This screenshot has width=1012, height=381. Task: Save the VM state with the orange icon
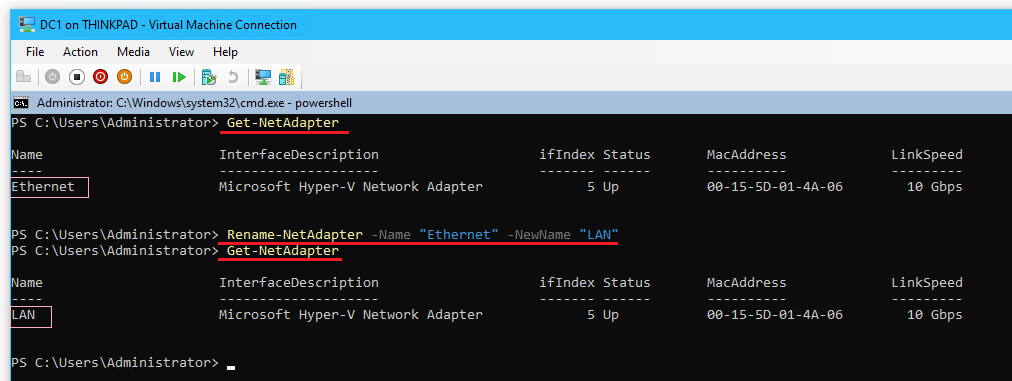(124, 77)
